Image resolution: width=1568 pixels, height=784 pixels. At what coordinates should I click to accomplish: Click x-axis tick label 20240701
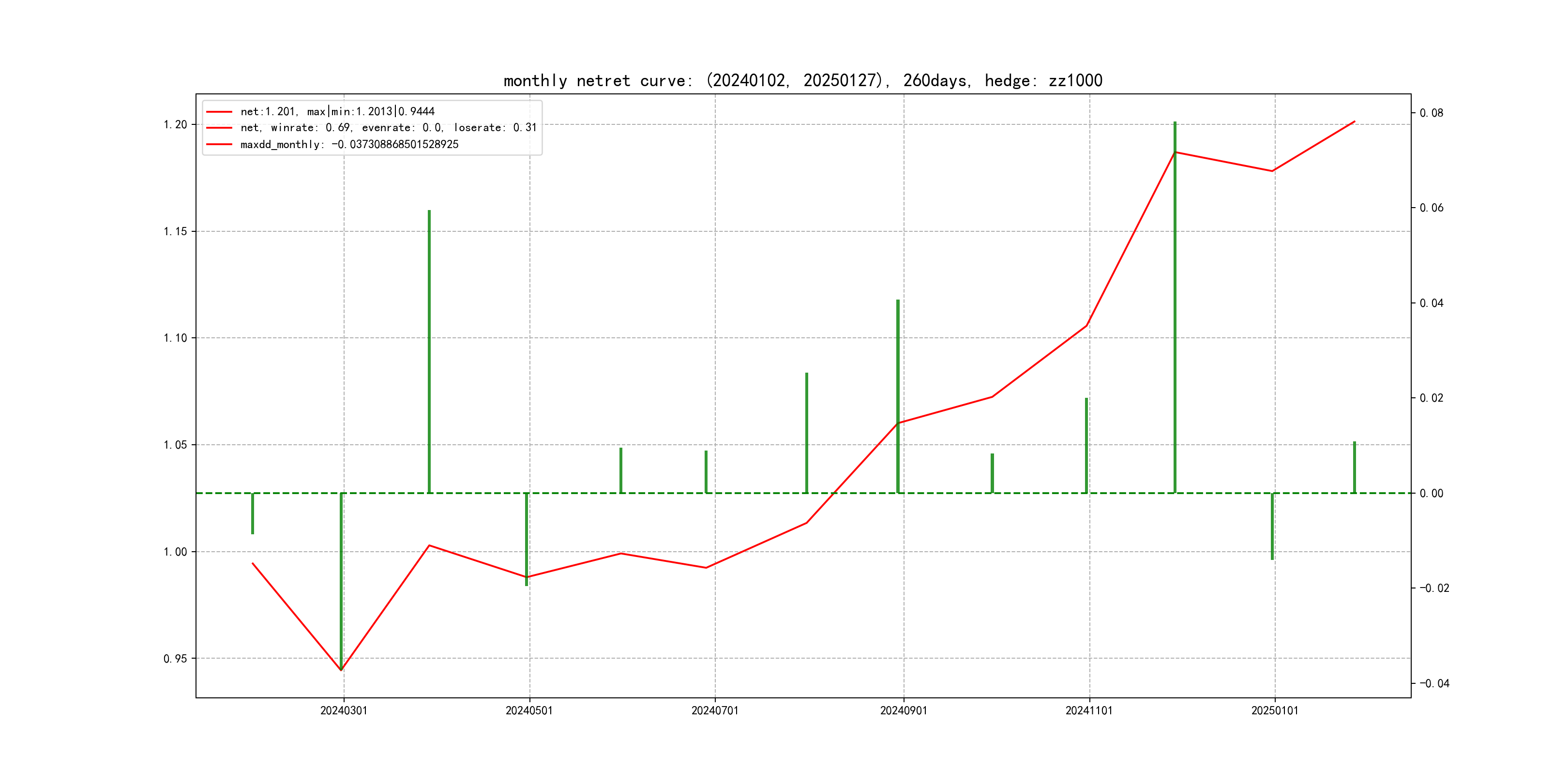tap(715, 710)
